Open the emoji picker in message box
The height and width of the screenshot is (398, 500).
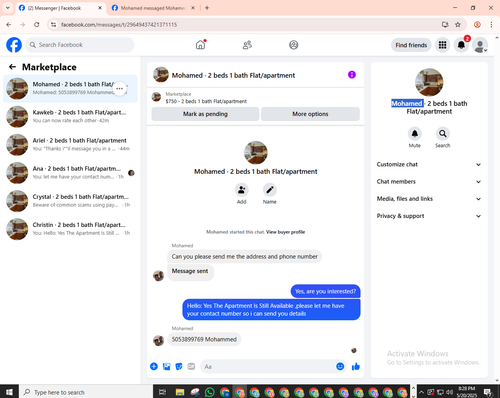click(x=340, y=366)
